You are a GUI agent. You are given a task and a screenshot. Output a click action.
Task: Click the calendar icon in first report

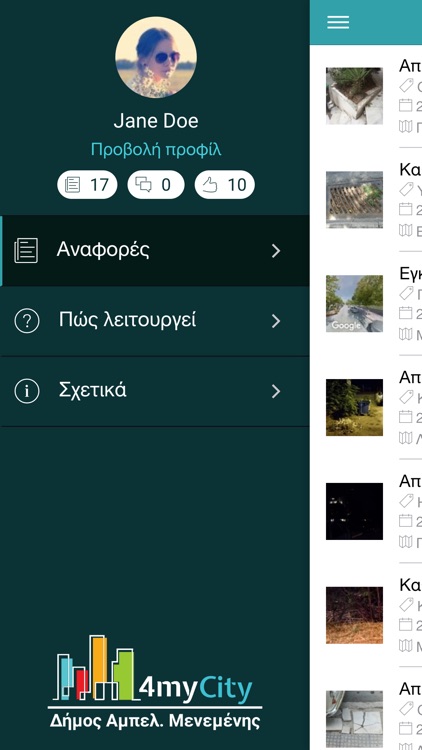pyautogui.click(x=406, y=105)
